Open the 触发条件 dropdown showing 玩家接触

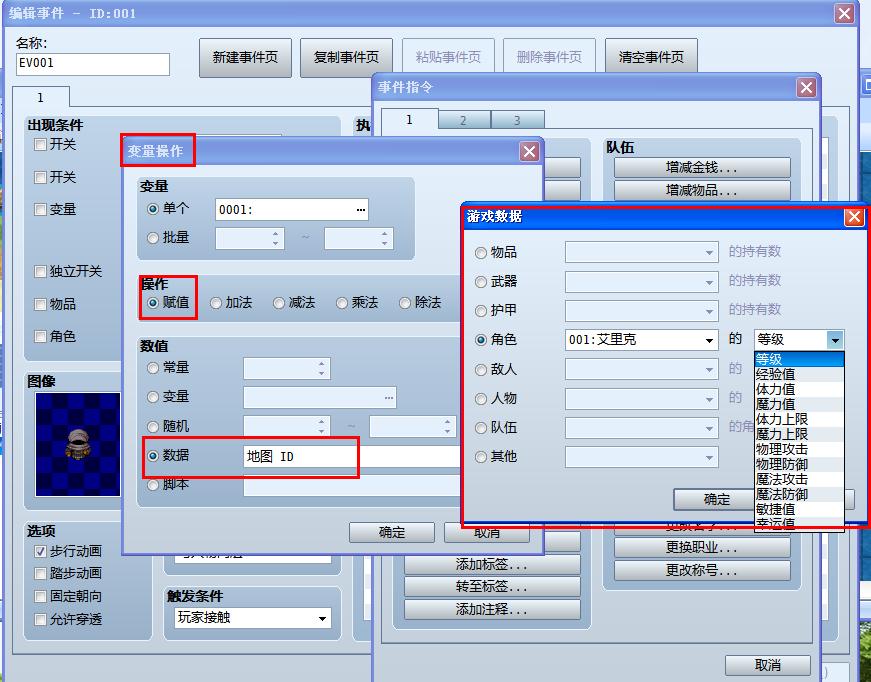click(x=253, y=618)
